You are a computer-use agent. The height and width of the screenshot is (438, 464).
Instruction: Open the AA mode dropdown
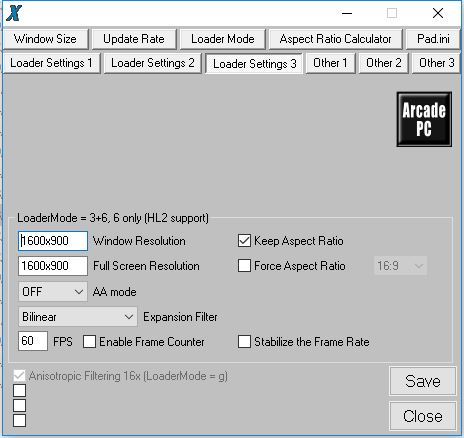53,292
